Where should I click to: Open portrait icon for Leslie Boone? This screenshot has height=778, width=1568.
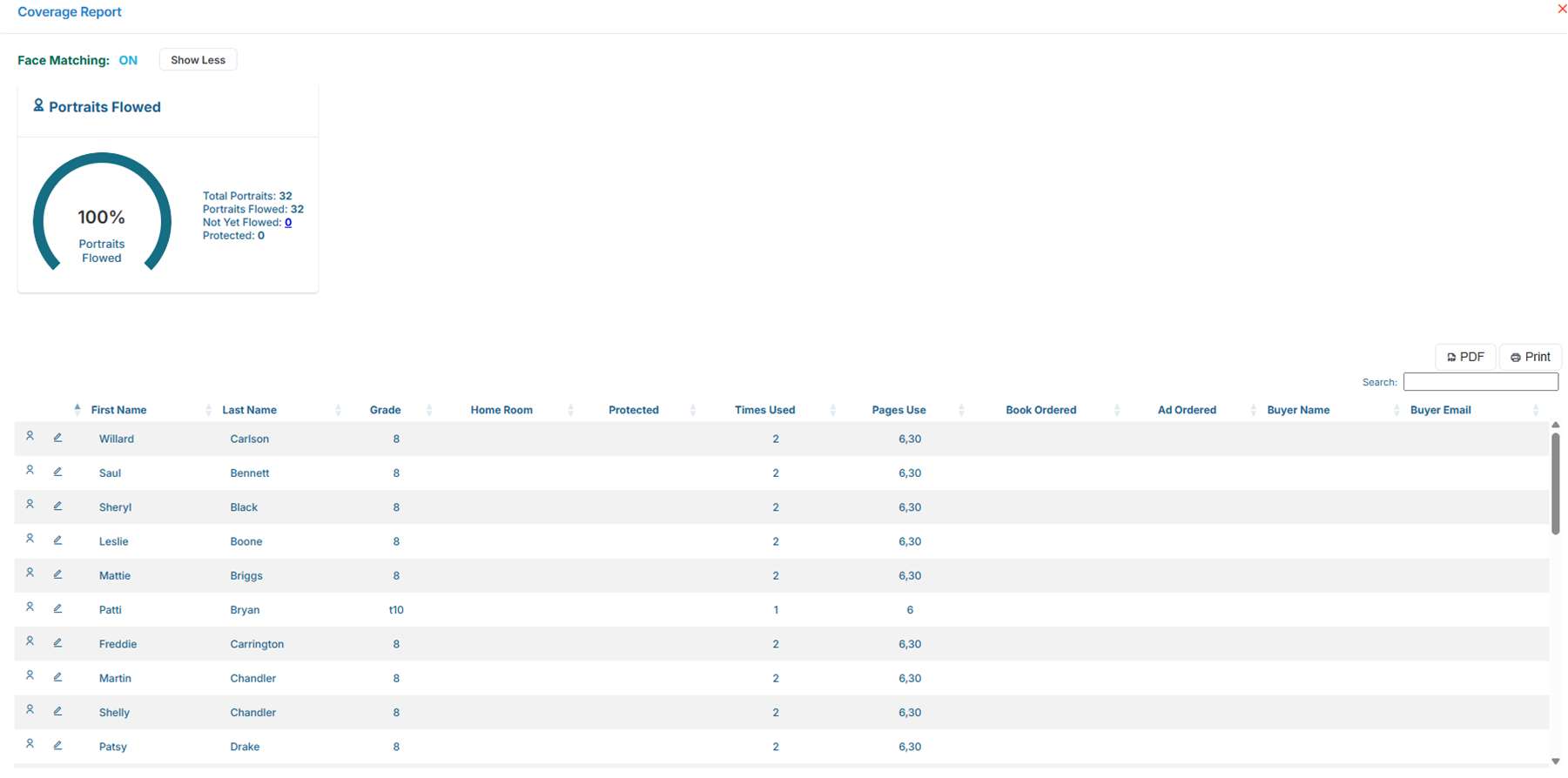(x=30, y=539)
